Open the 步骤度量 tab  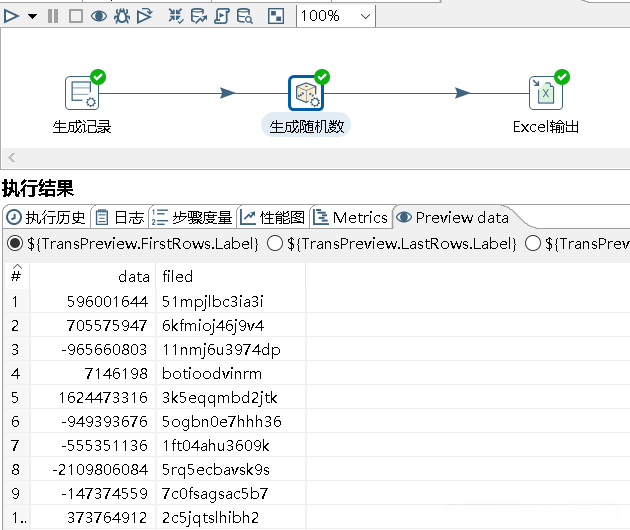[193, 217]
